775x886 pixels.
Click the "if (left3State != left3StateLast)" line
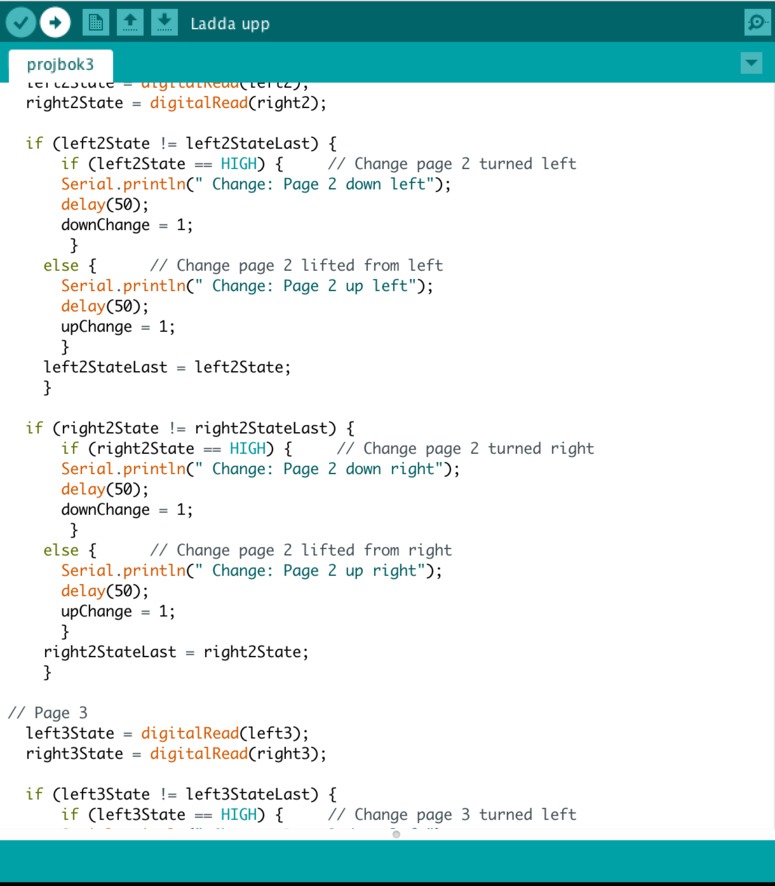[x=181, y=795]
